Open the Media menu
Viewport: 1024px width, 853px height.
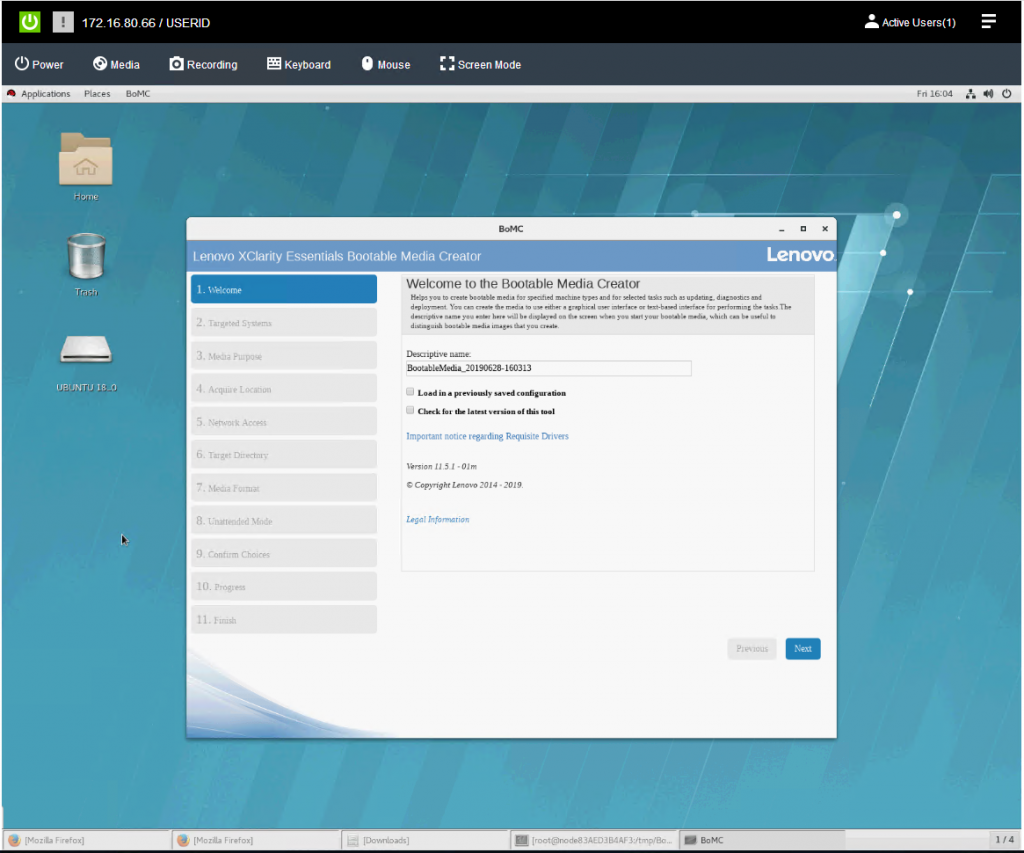click(x=116, y=64)
